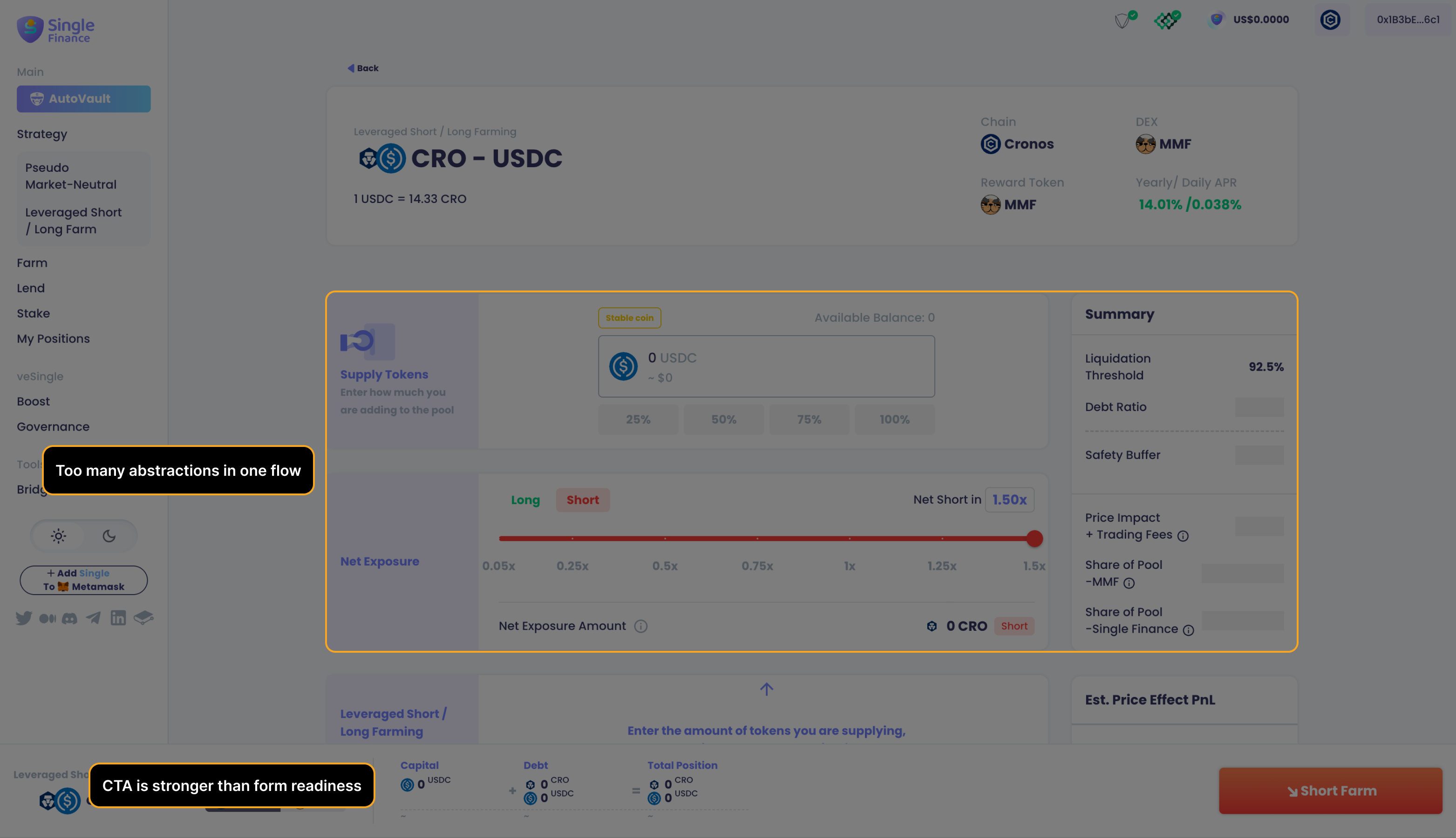The height and width of the screenshot is (838, 1456).
Task: Show Net Exposure Amount info tooltip
Action: tap(641, 626)
